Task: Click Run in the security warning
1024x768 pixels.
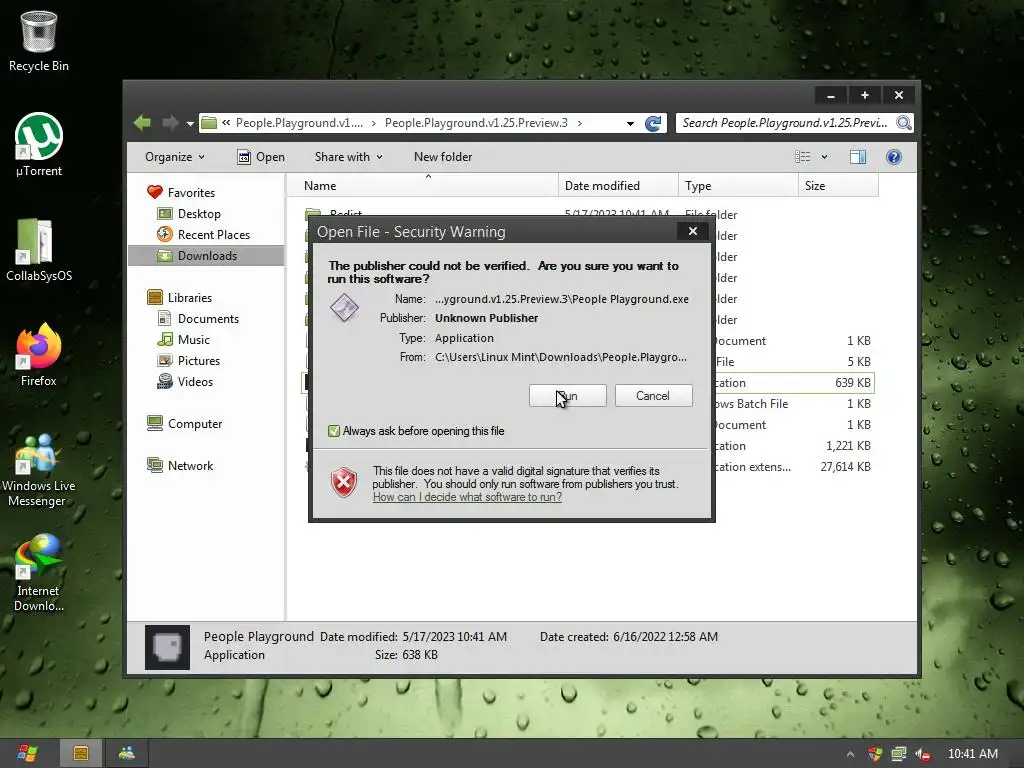Action: coord(568,396)
